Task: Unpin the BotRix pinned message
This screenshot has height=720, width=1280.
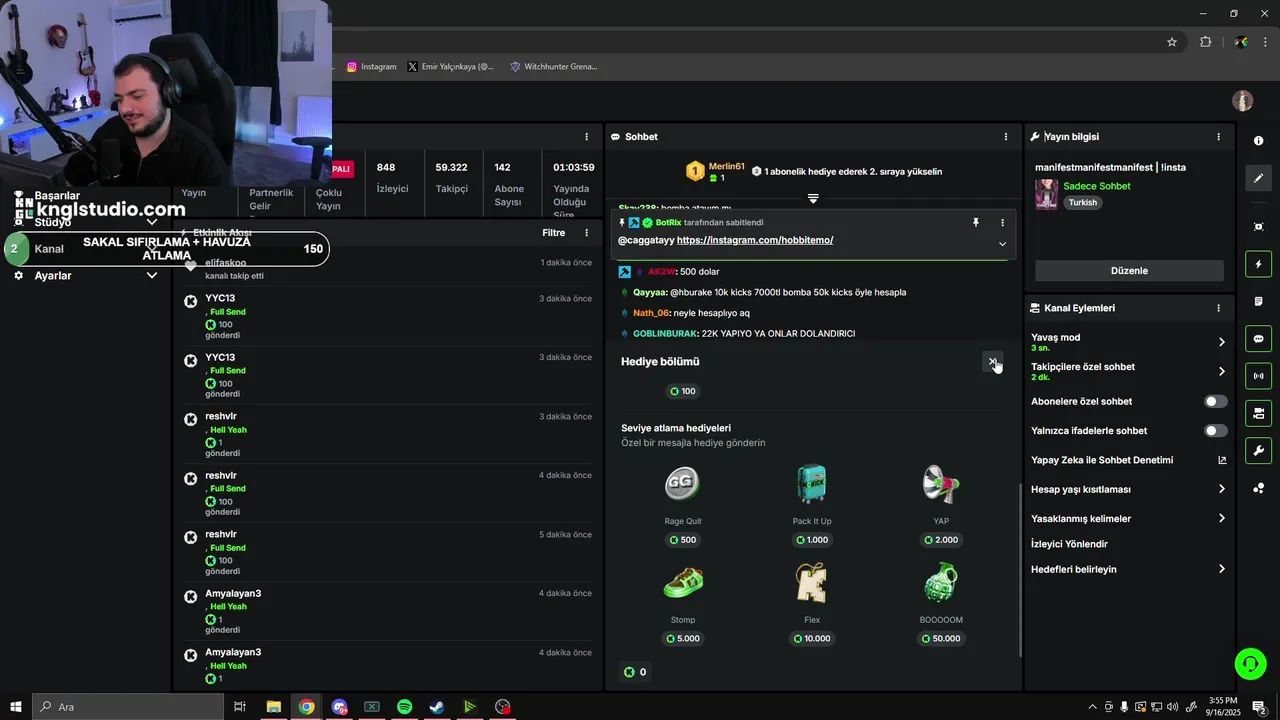Action: [976, 223]
